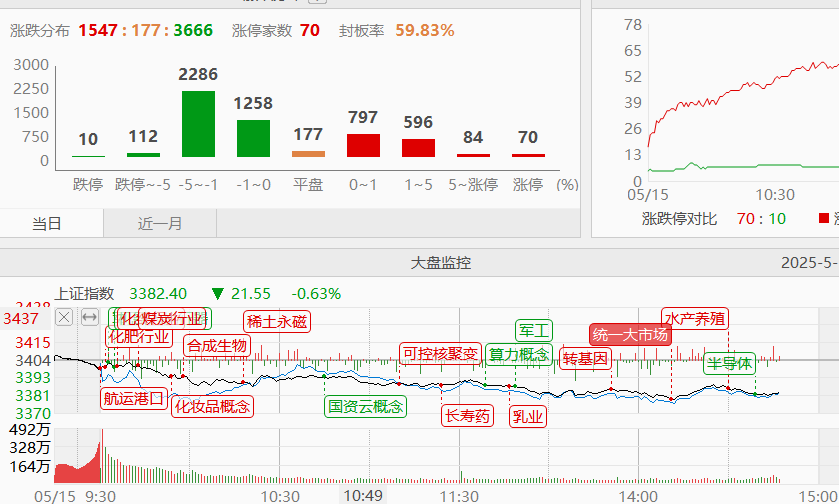Click the green 算力概念 tag

click(x=518, y=354)
